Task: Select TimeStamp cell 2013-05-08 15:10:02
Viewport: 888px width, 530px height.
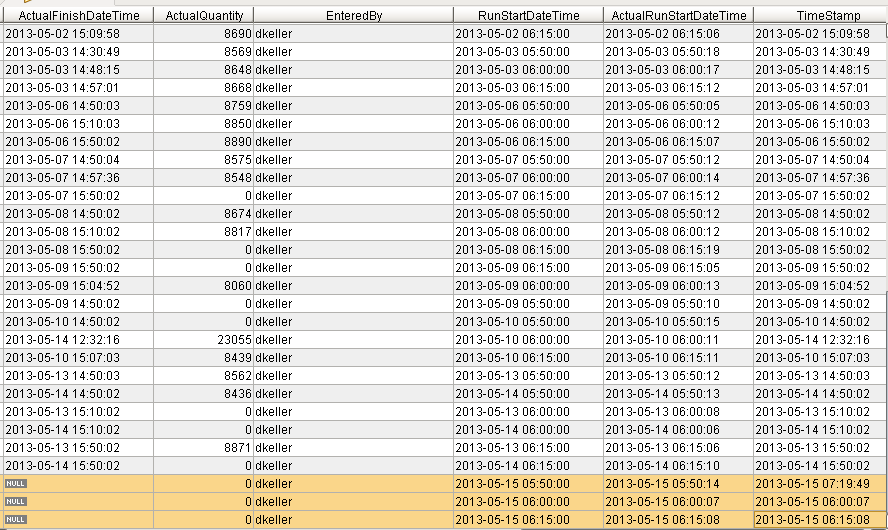Action: (820, 232)
